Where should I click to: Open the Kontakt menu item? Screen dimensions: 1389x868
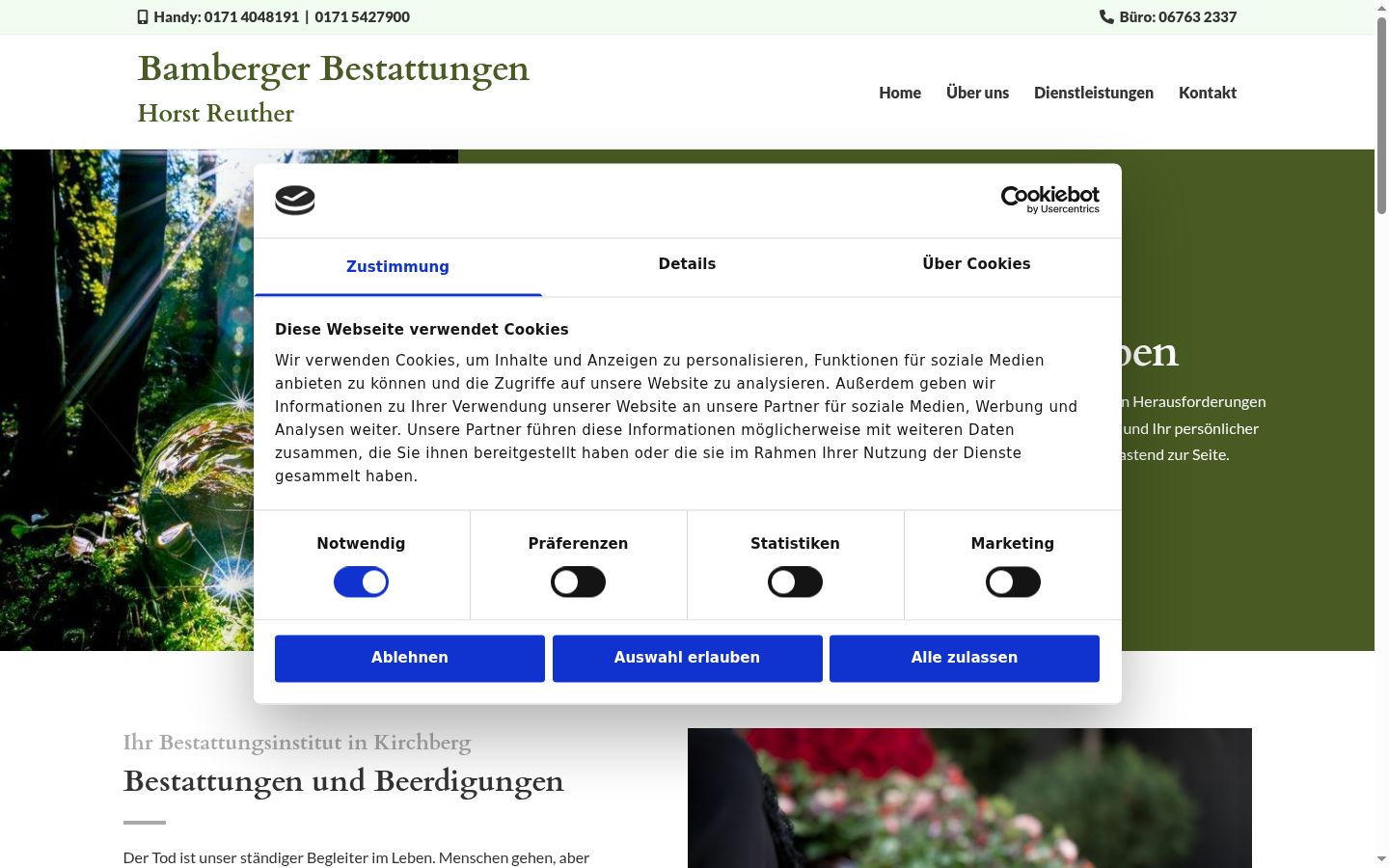point(1208,93)
